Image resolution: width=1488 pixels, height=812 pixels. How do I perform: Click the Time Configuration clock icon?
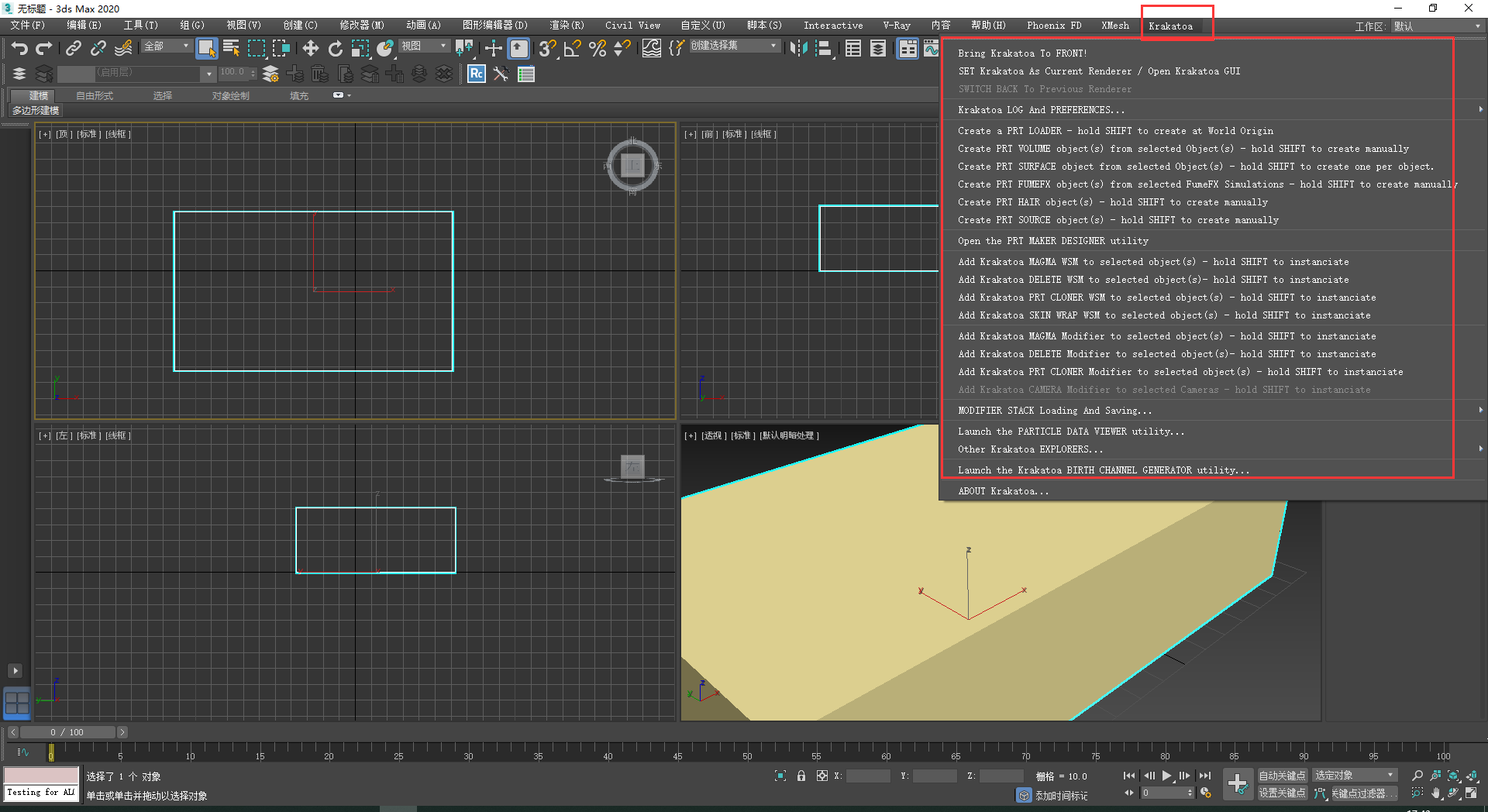tap(1206, 793)
